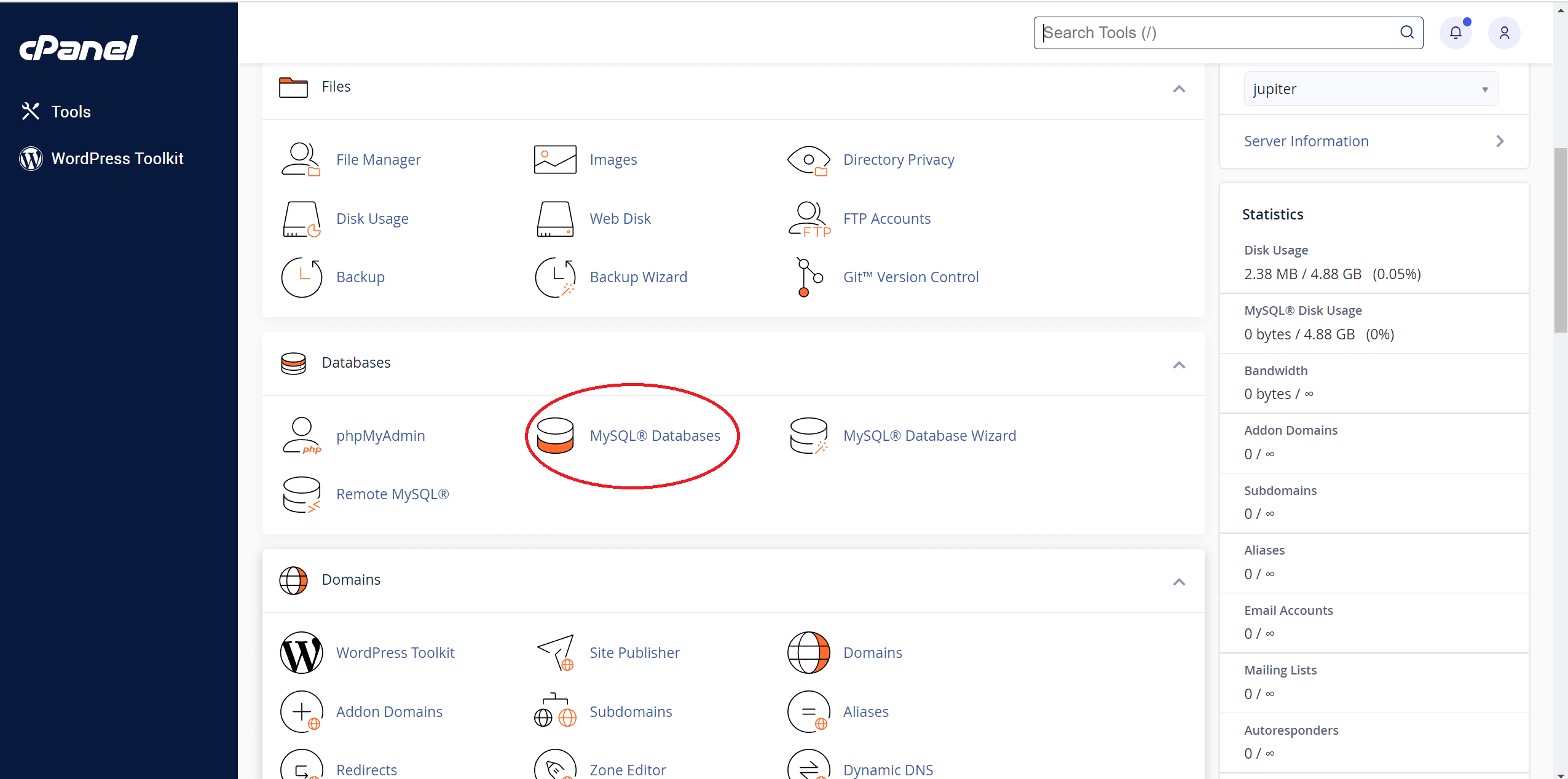The image size is (1568, 779).
Task: Open the user account avatar icon
Action: (x=1504, y=33)
